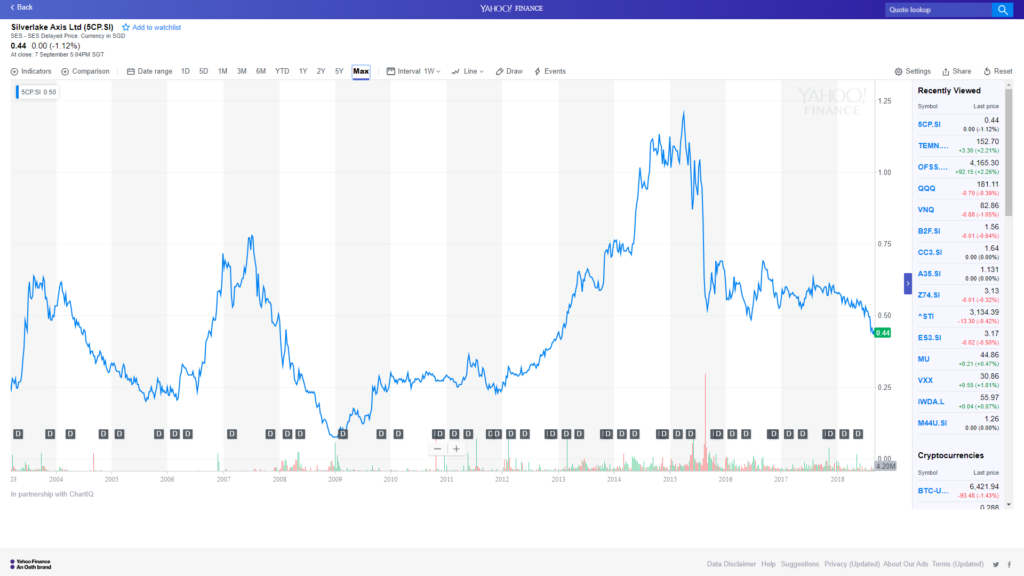Select the YTD time range
This screenshot has width=1024, height=576.
tap(282, 71)
